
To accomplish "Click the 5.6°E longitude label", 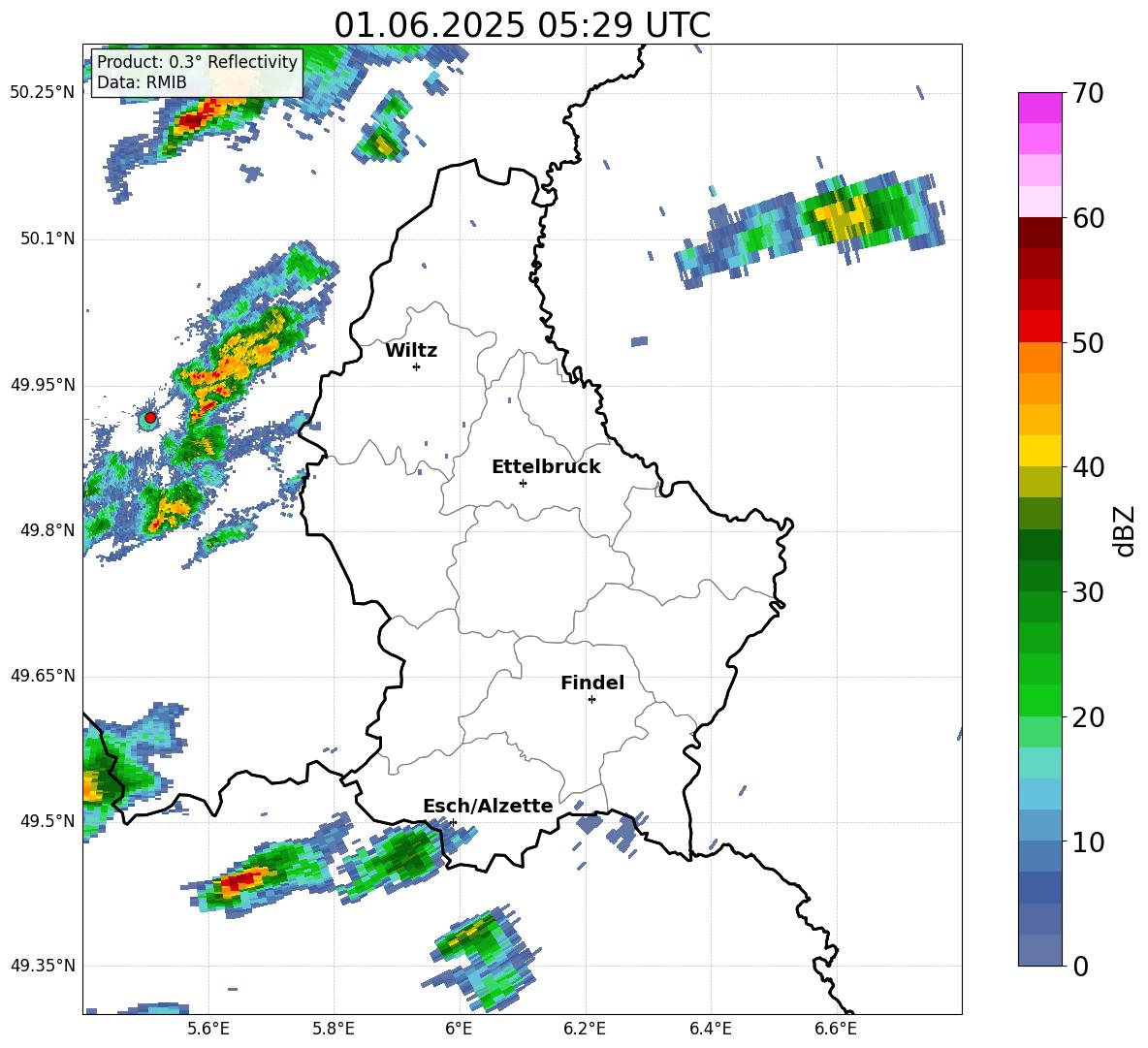I will [208, 1029].
